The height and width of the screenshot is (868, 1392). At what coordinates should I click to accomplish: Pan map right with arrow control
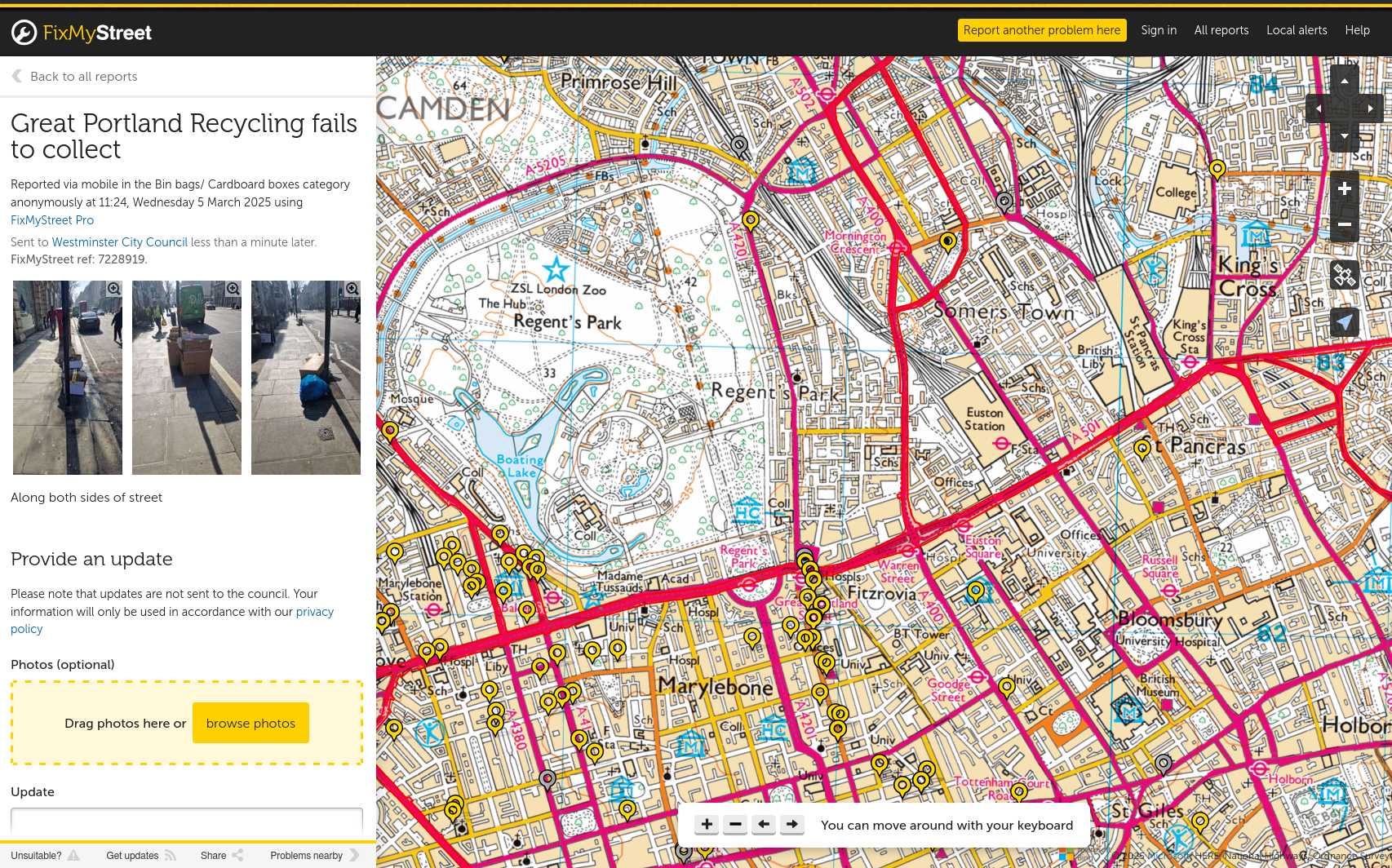click(1371, 108)
